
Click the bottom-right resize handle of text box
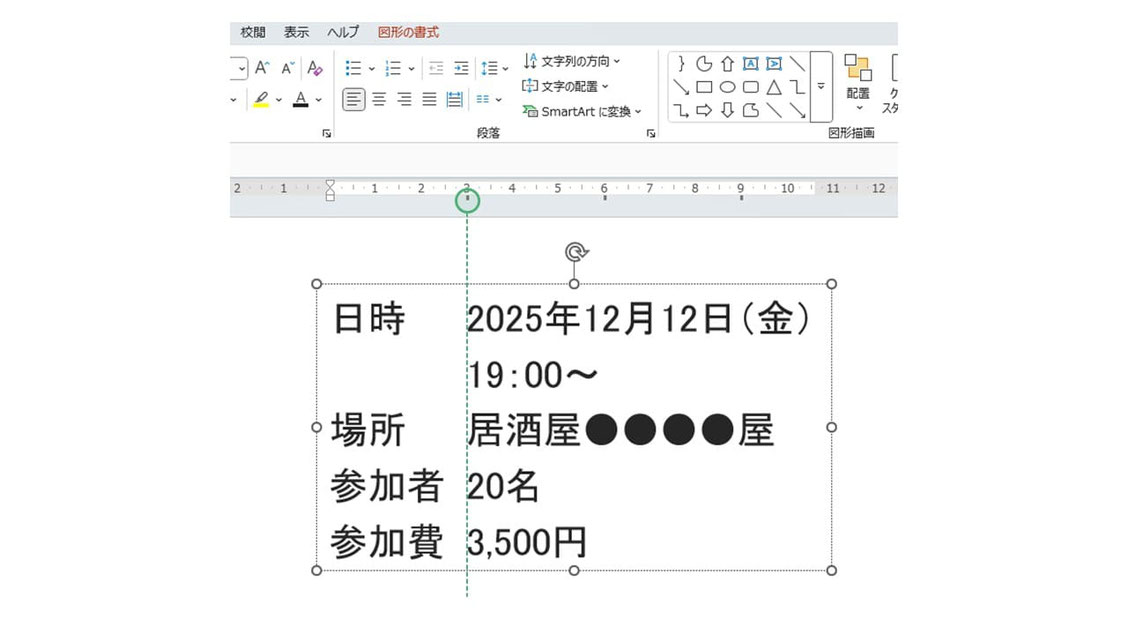pyautogui.click(x=832, y=570)
